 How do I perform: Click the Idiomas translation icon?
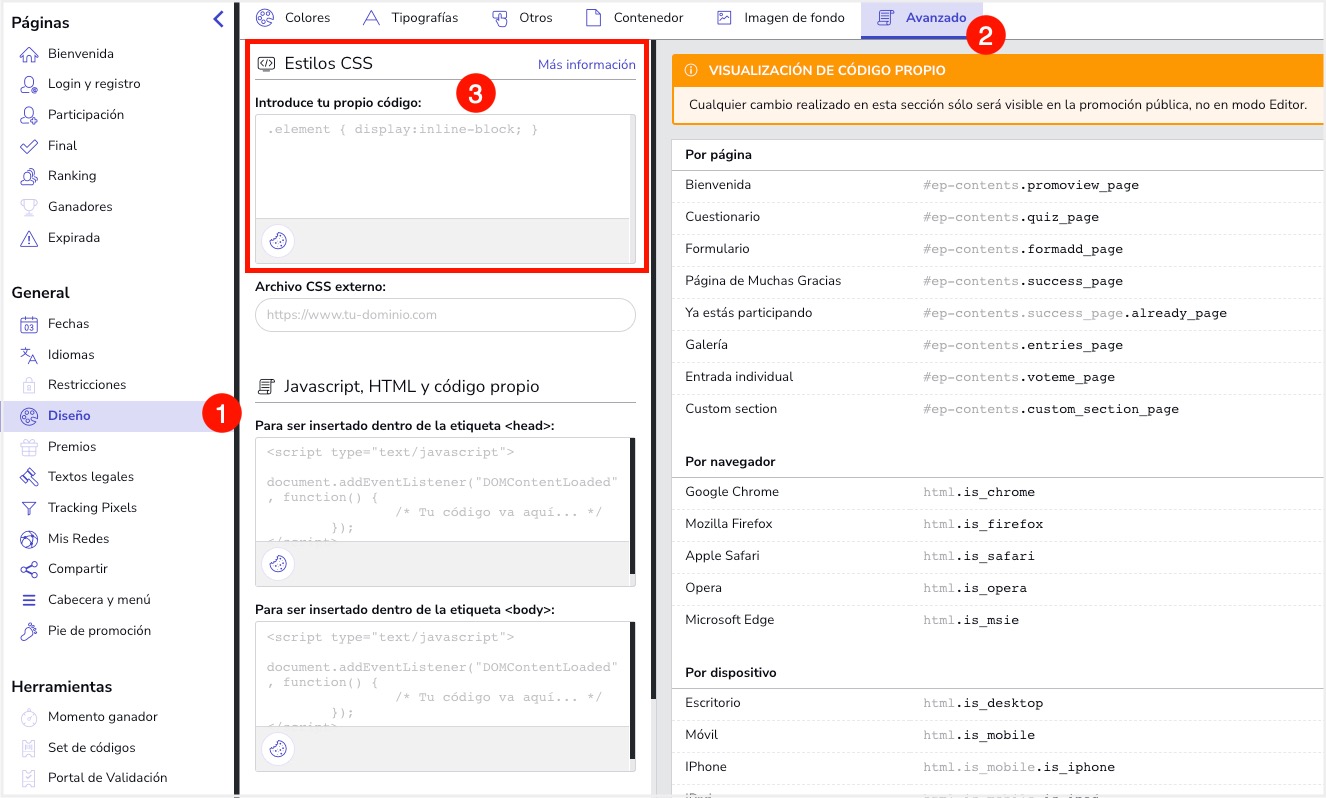point(29,355)
